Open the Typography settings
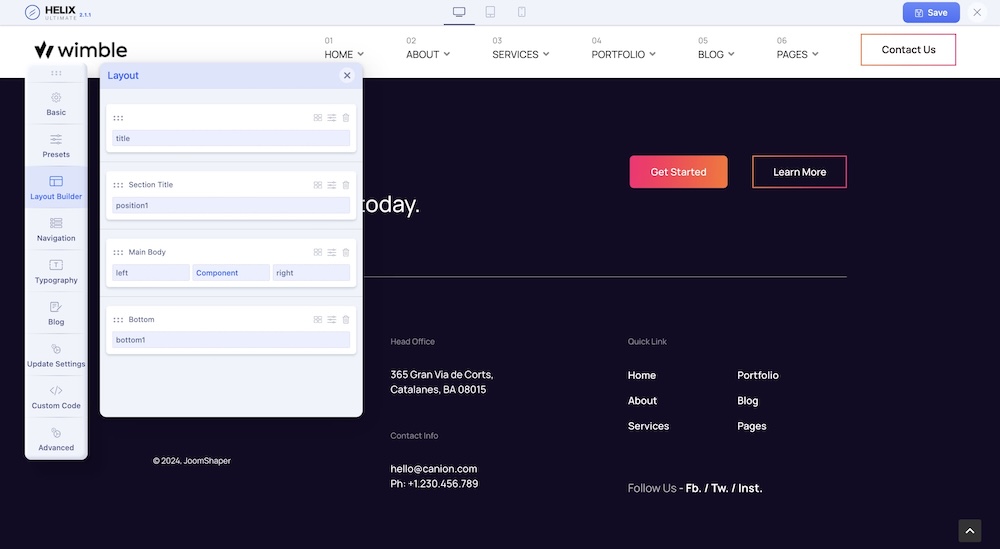The image size is (1000, 549). (x=56, y=271)
